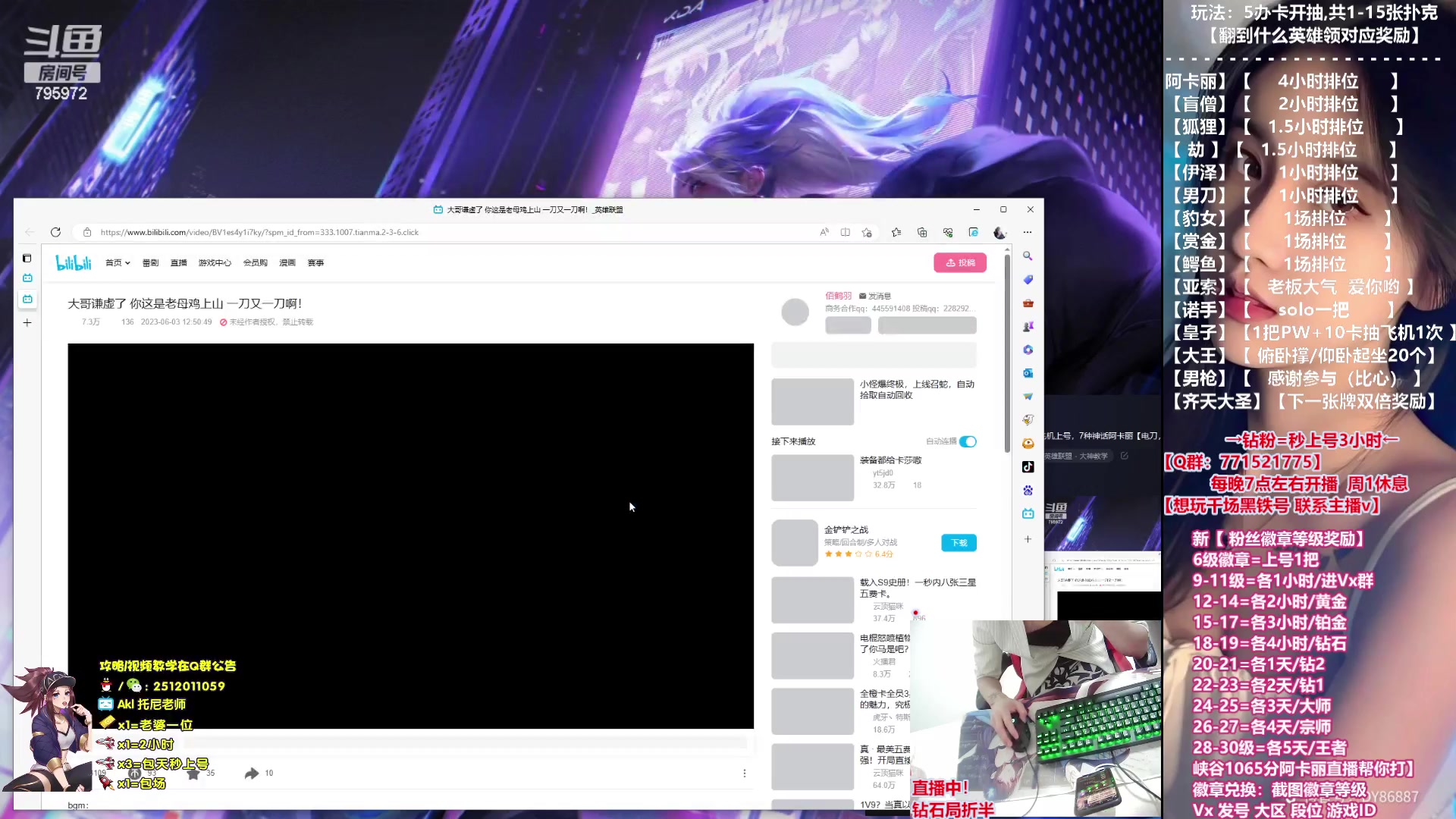Open video more options vertical dots
This screenshot has width=1456, height=819.
point(744,773)
